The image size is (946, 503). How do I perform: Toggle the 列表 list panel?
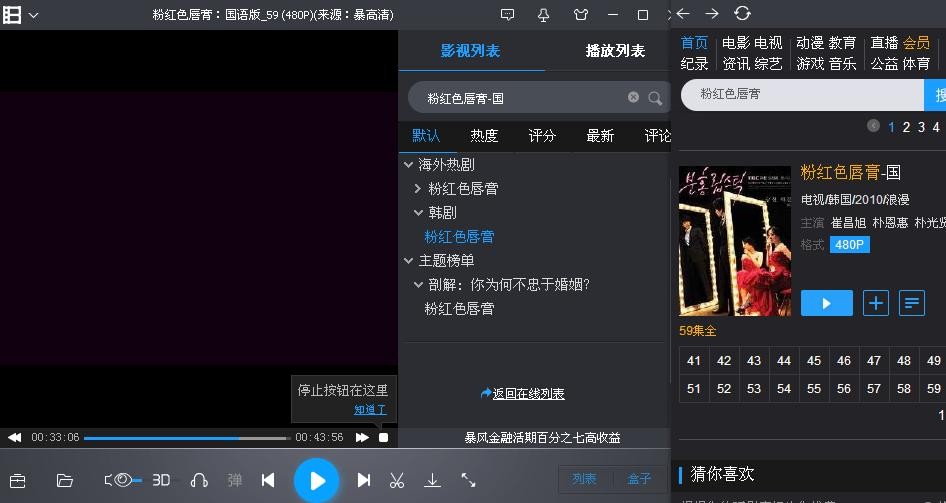(584, 479)
